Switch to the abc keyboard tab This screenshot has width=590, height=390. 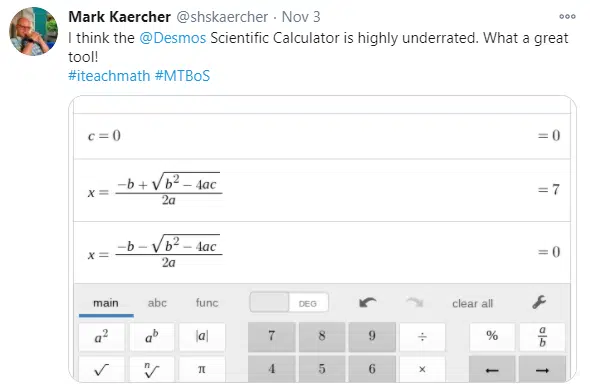click(x=157, y=303)
